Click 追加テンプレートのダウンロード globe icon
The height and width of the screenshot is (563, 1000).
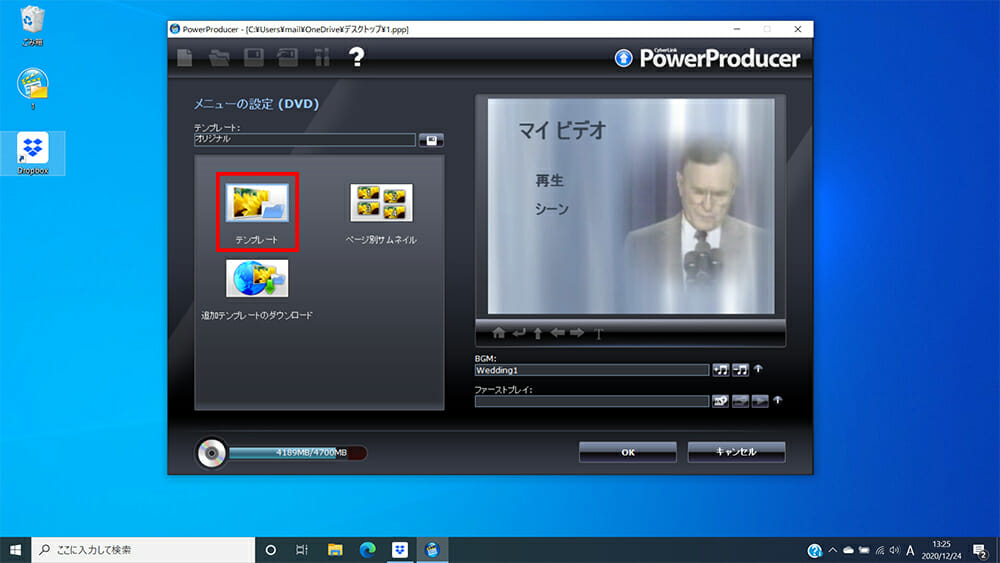257,278
